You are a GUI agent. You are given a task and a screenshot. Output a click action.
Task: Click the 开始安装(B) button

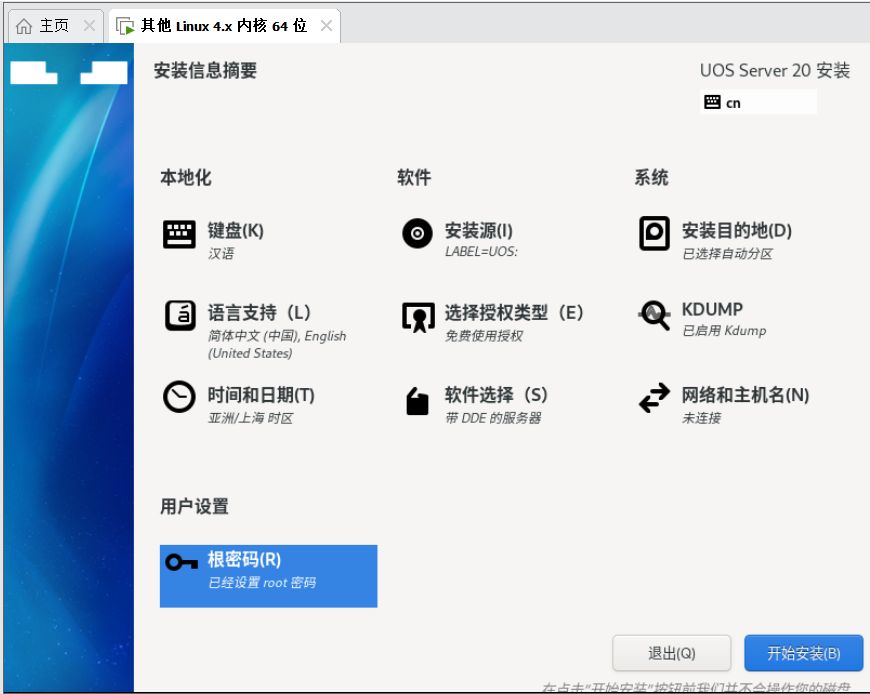[x=803, y=653]
